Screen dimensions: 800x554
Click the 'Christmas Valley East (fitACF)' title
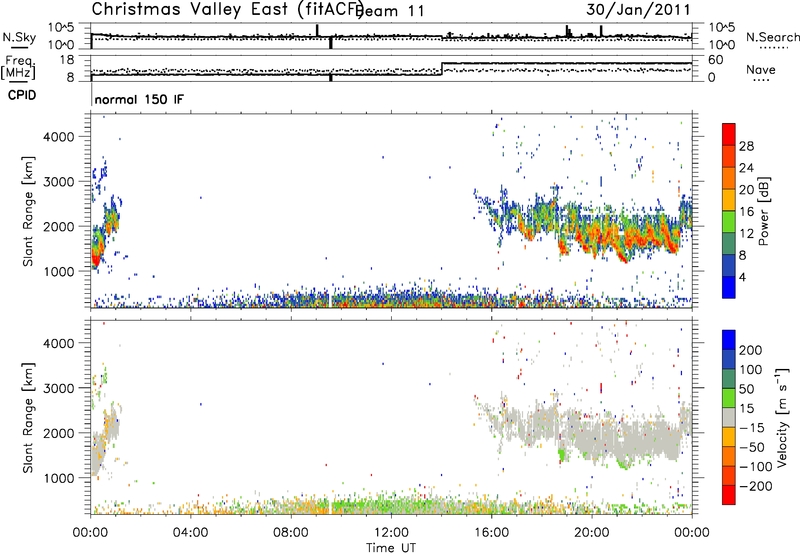[228, 9]
